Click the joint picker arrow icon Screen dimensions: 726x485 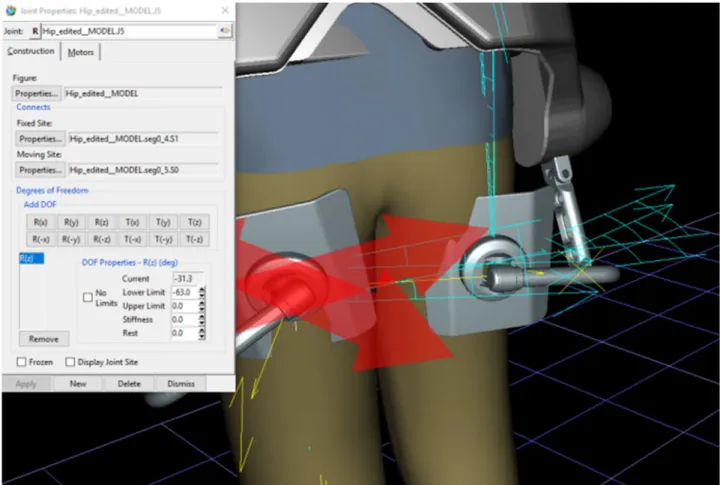pyautogui.click(x=225, y=31)
